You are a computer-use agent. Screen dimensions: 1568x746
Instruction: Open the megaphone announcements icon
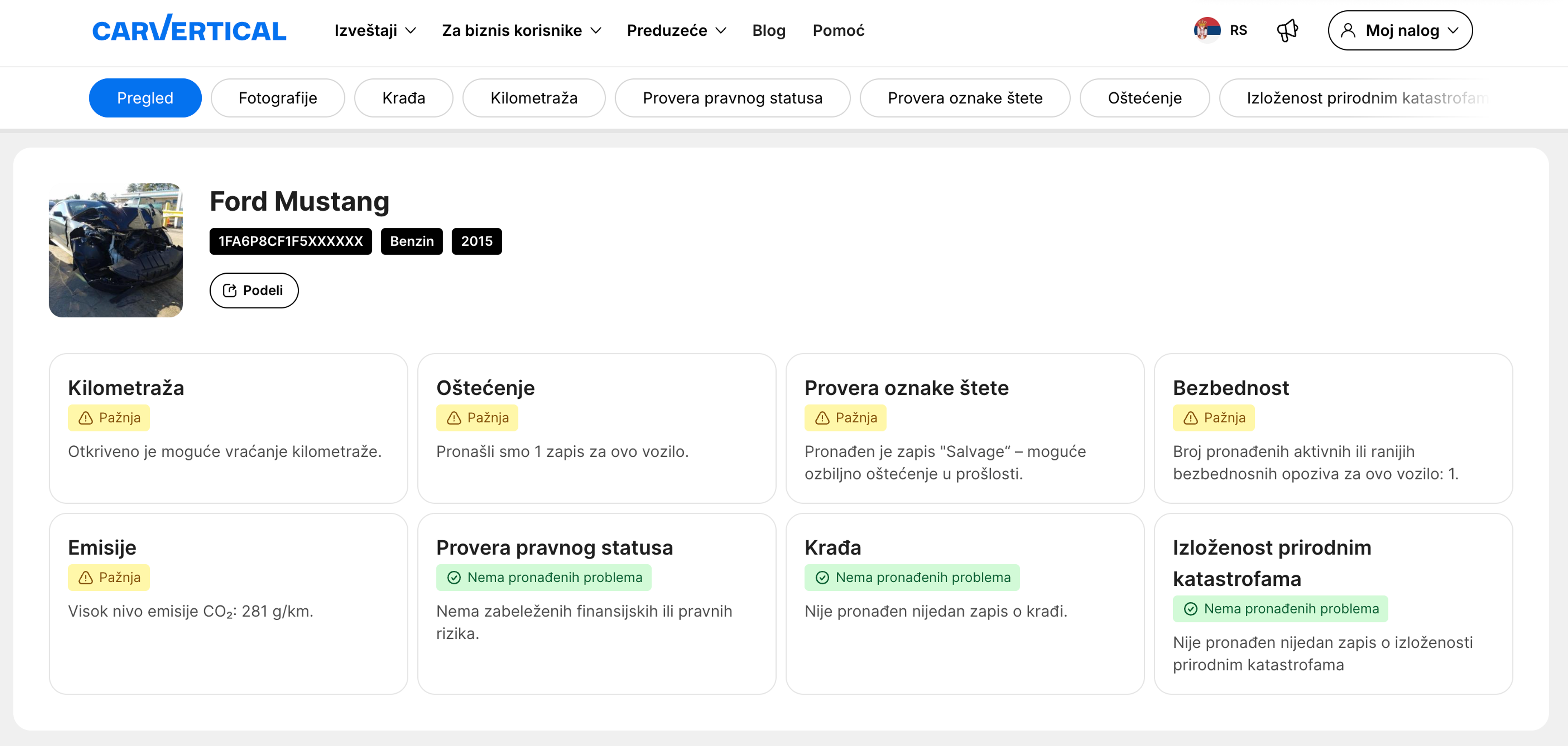(x=1287, y=30)
